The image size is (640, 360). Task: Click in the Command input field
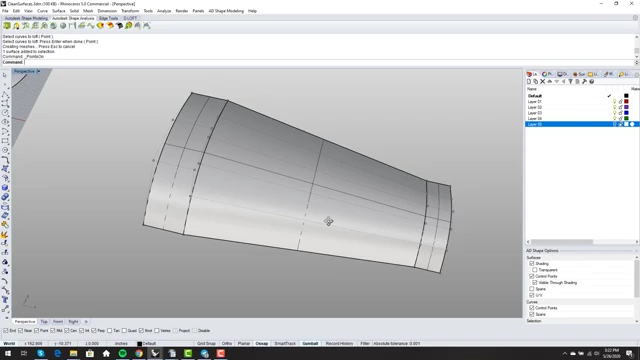[x=329, y=62]
